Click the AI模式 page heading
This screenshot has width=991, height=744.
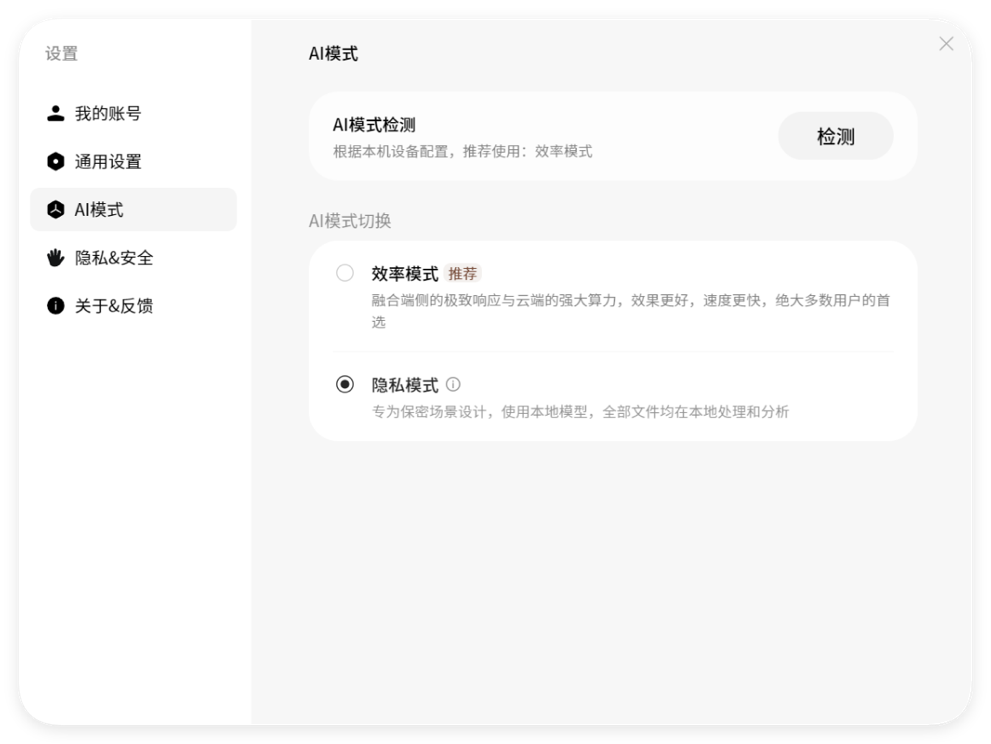(x=333, y=54)
